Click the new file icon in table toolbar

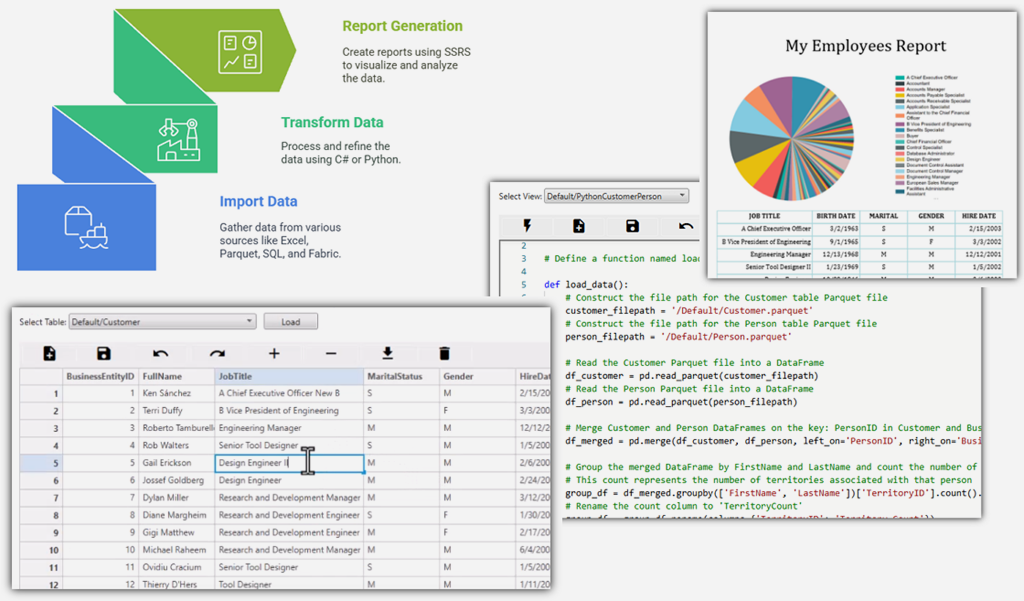(50, 354)
